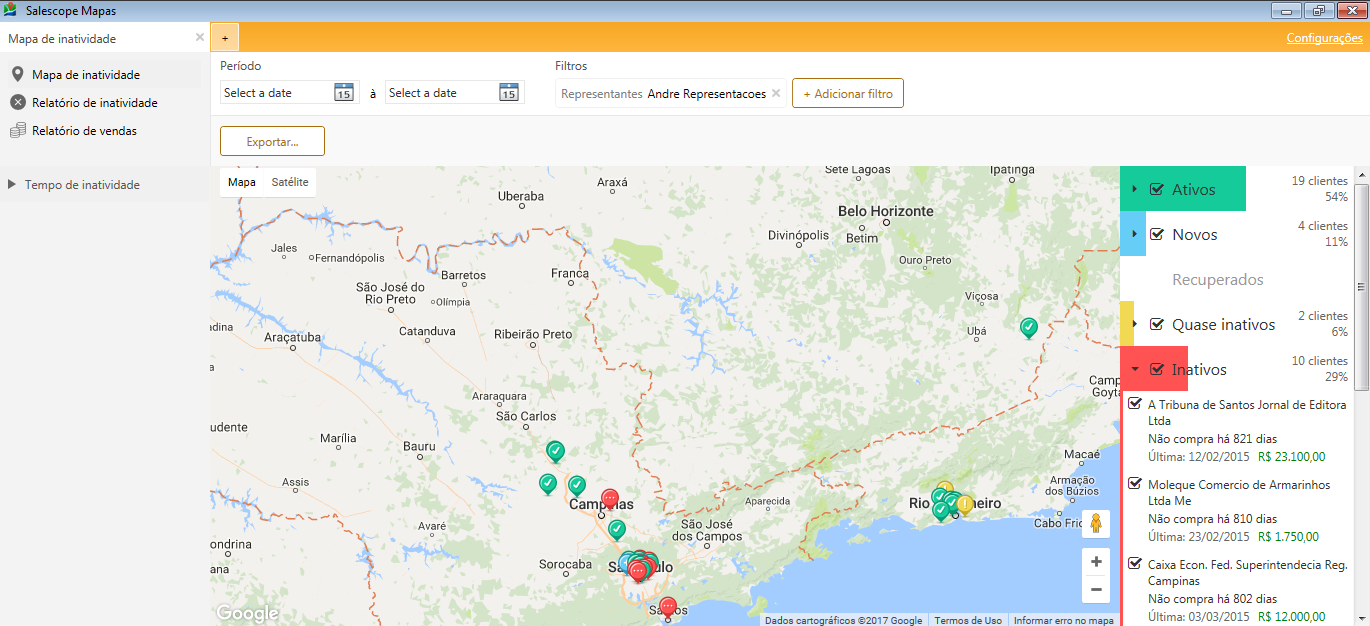Expand the Tempo de inatividade section

12,184
